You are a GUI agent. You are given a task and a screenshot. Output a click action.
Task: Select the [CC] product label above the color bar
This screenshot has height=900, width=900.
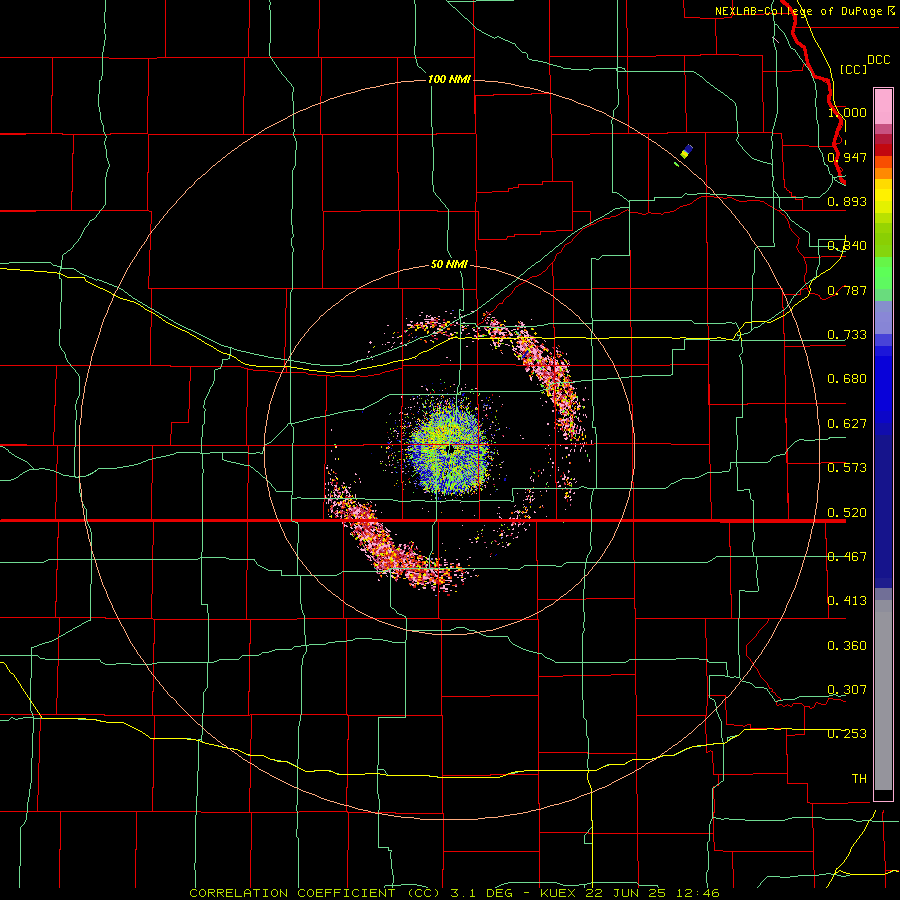pos(853,69)
